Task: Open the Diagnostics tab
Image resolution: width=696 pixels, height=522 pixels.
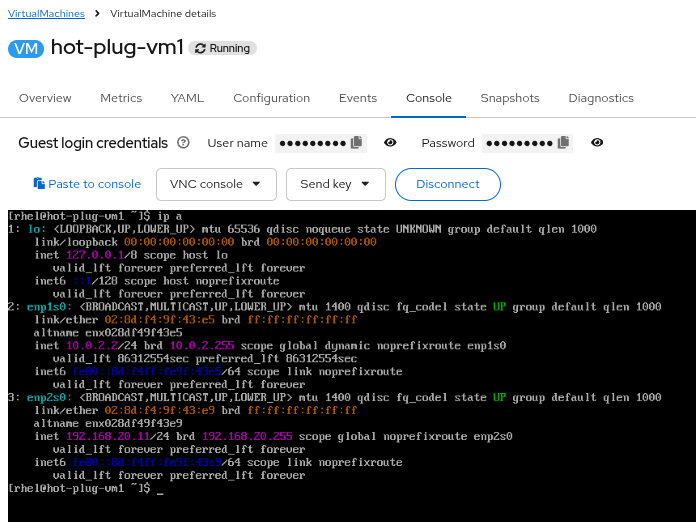Action: 601,98
